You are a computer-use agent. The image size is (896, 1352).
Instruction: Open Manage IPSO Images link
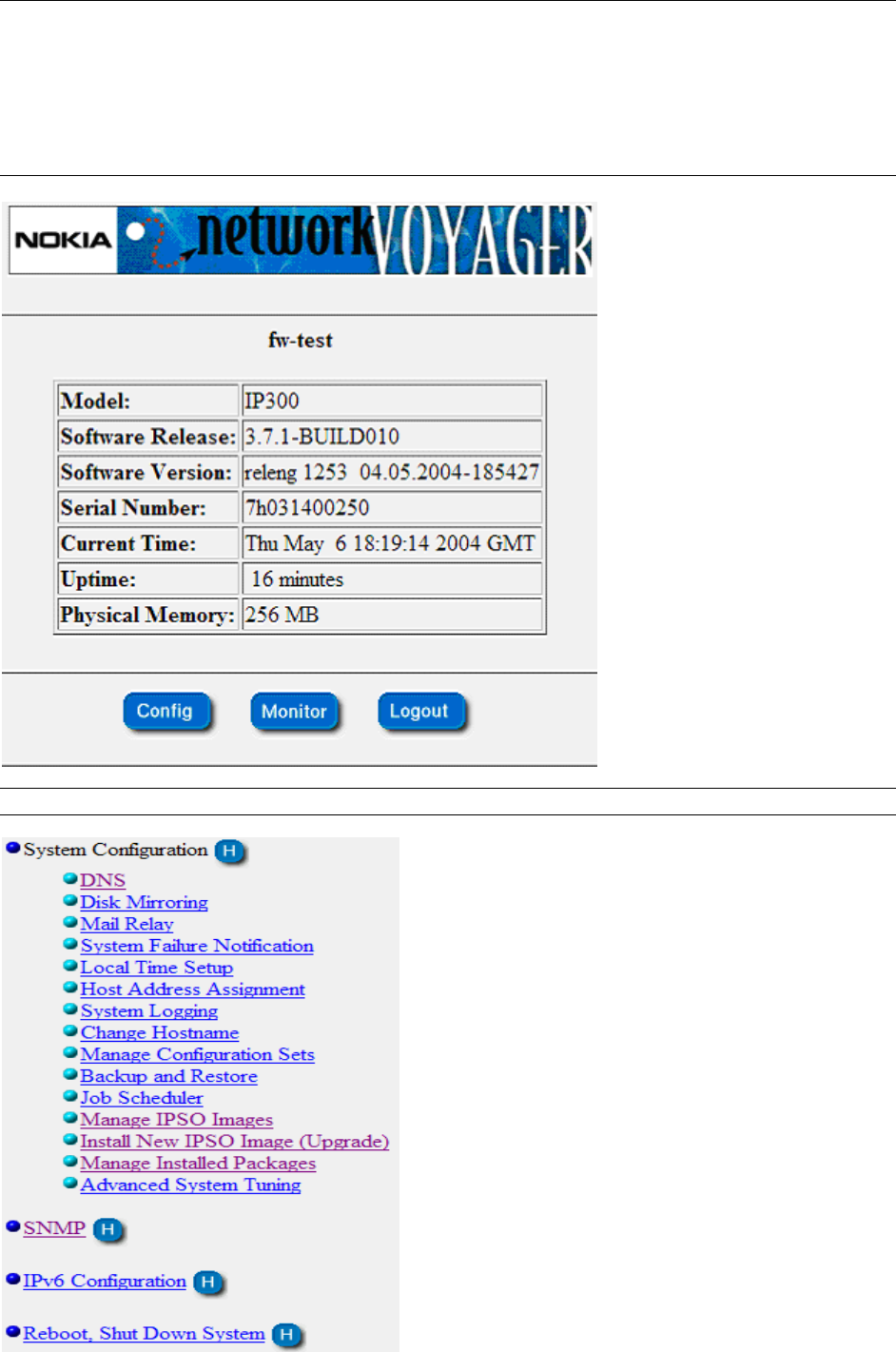pyautogui.click(x=176, y=1120)
